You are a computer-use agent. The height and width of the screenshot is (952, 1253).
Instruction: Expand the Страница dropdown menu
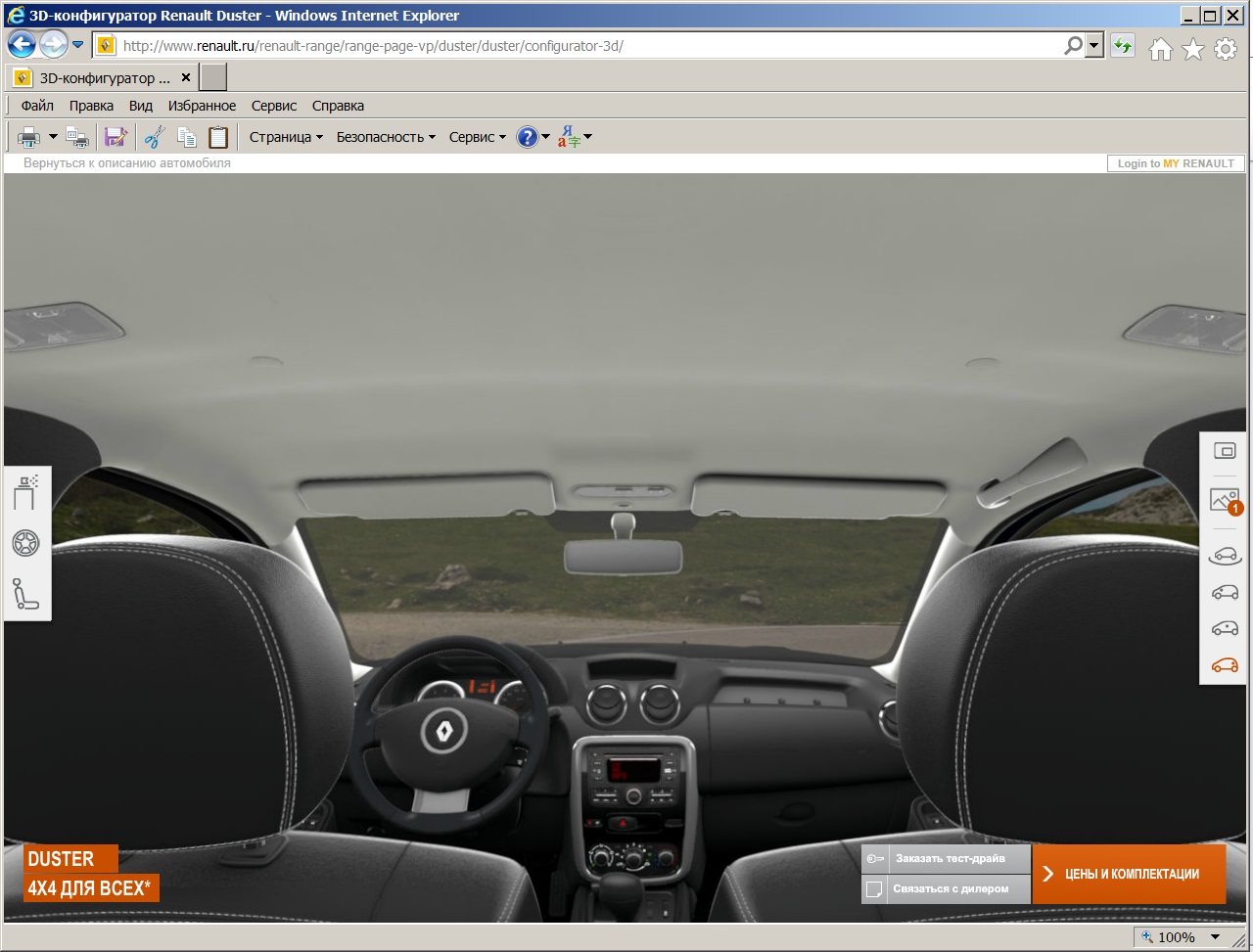[286, 137]
